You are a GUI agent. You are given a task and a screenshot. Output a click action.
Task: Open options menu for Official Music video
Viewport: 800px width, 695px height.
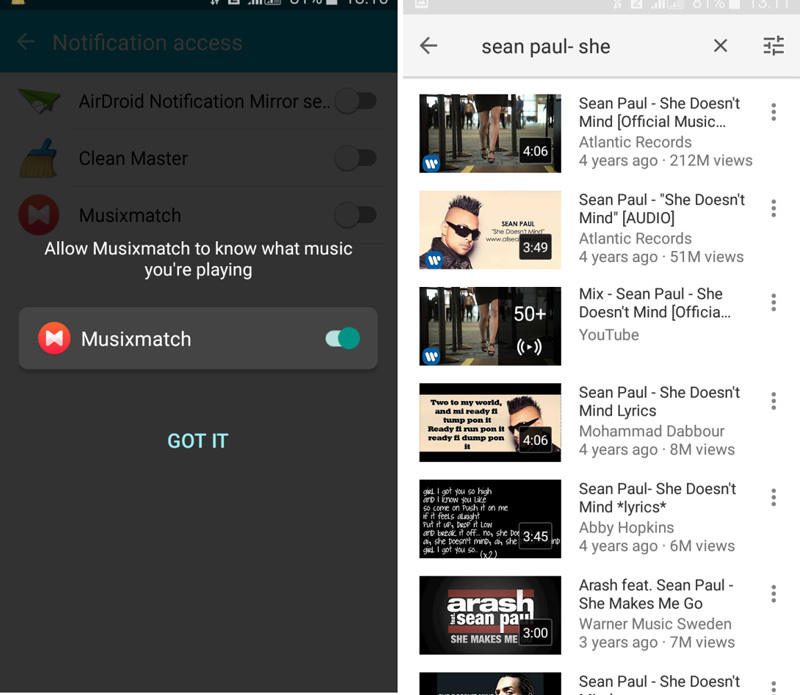(773, 112)
